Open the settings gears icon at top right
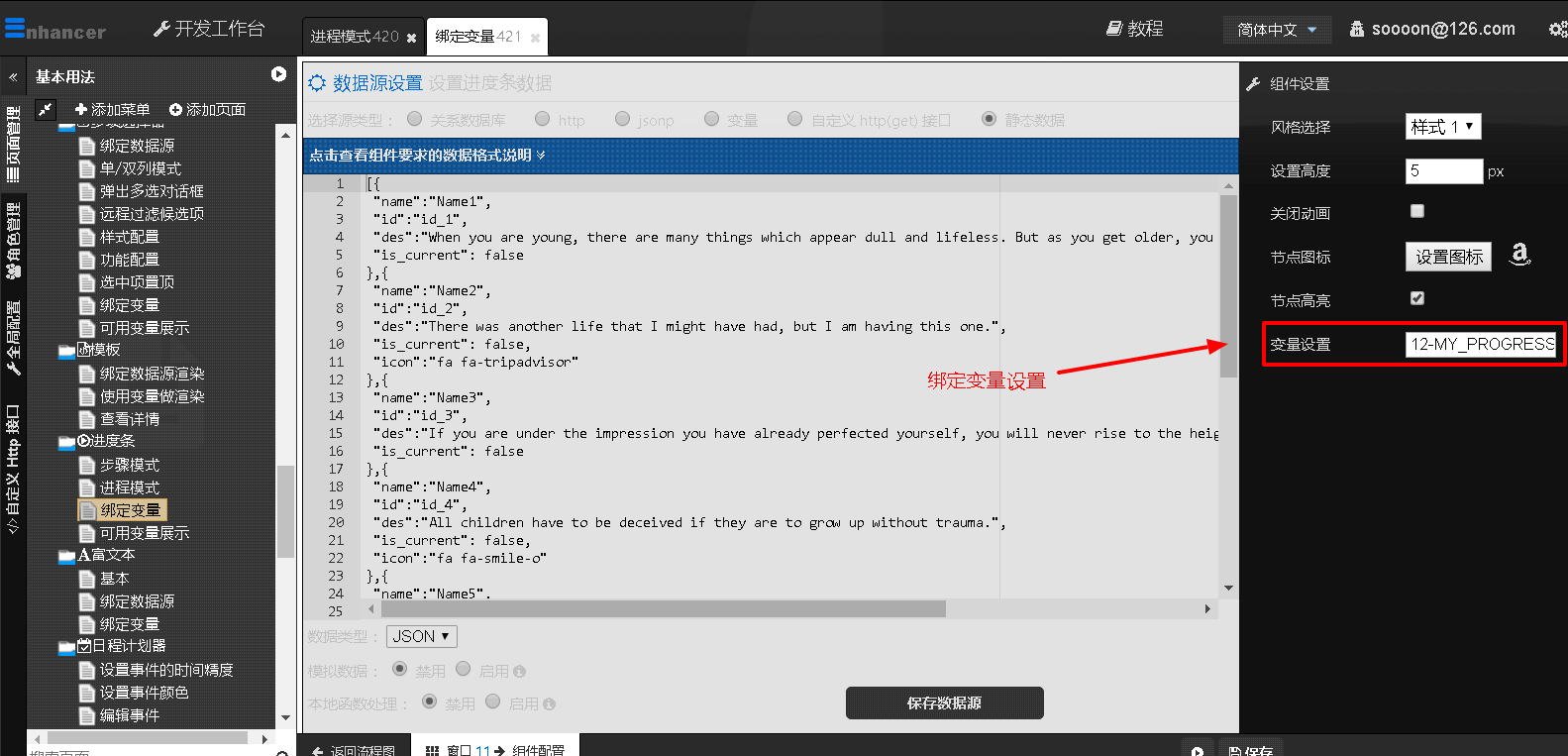 coord(1557,30)
